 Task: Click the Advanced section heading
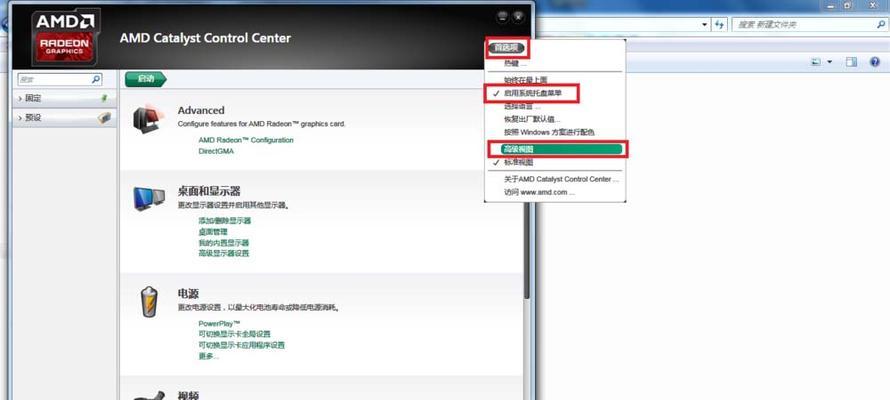click(201, 111)
